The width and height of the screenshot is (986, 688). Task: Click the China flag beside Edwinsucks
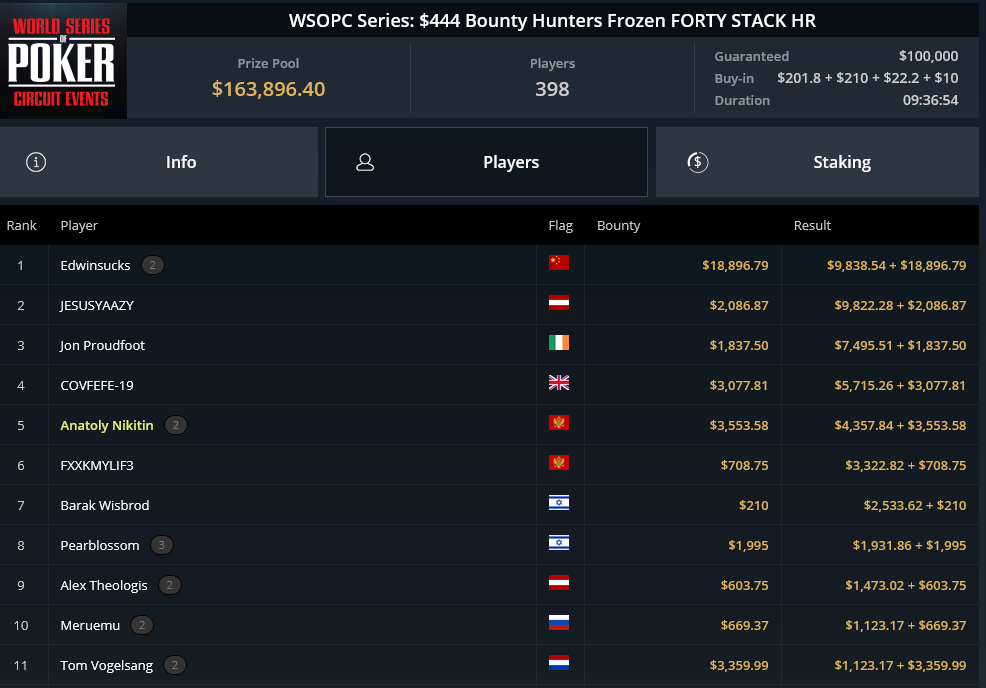point(558,263)
